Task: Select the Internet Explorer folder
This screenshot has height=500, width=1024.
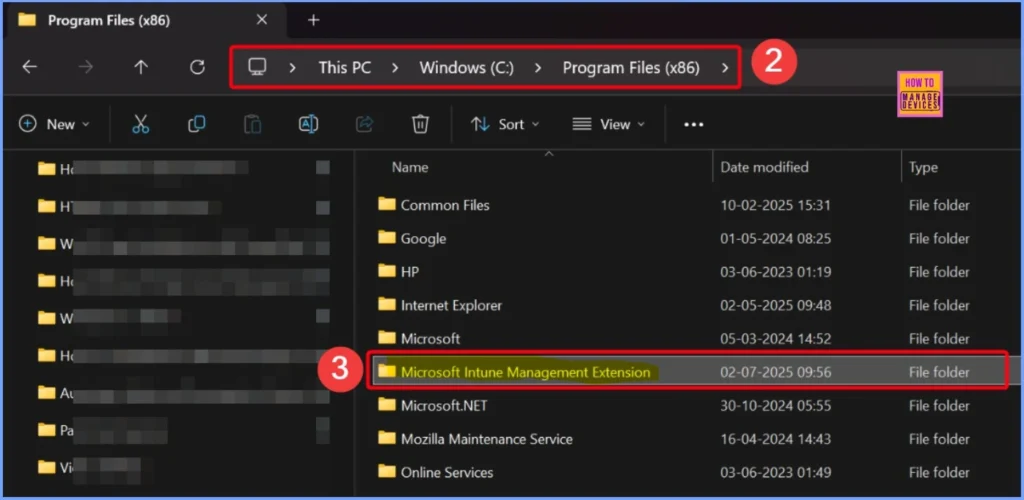Action: pos(689,305)
